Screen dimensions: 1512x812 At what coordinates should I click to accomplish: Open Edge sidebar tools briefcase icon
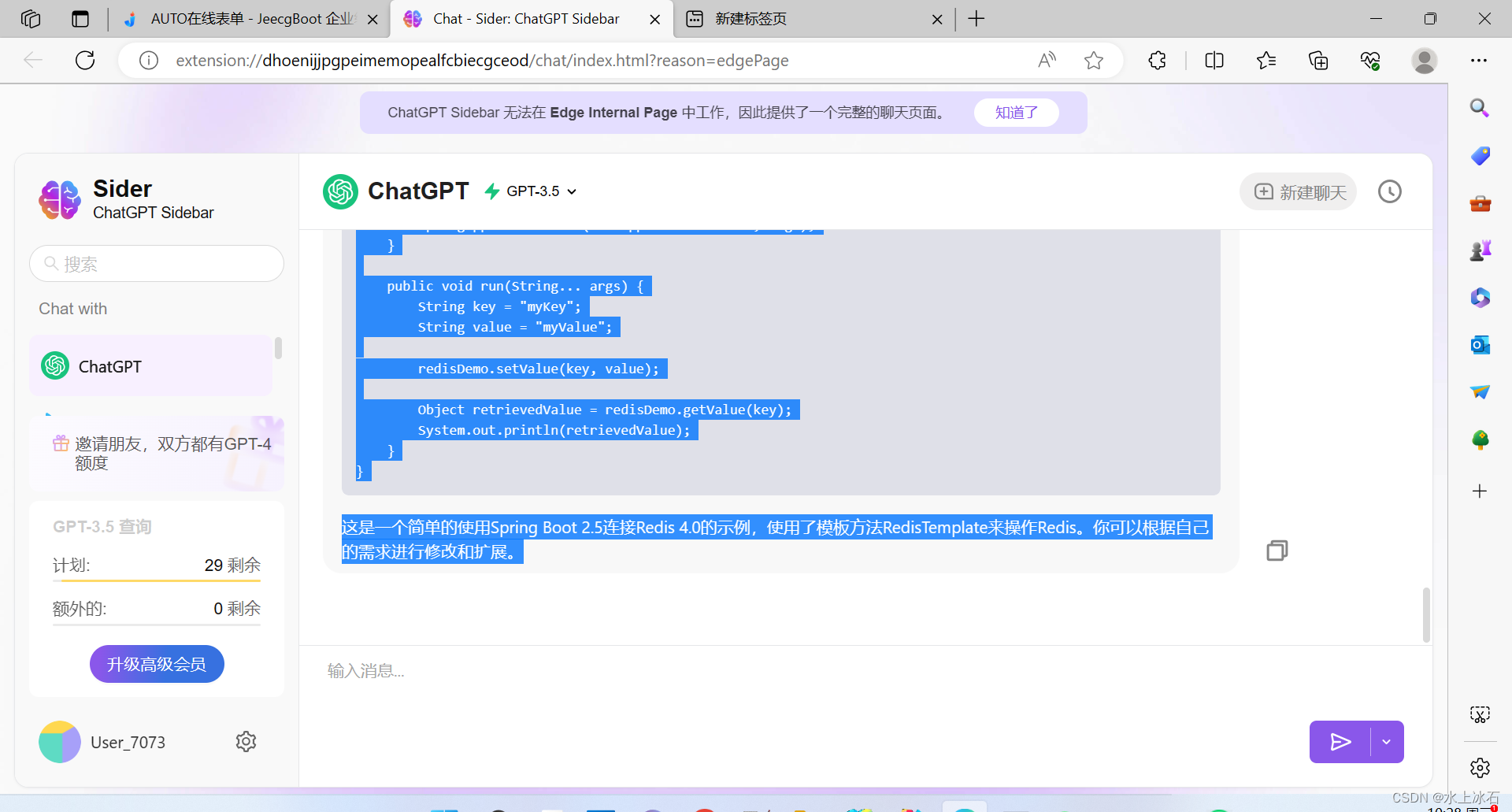1480,203
